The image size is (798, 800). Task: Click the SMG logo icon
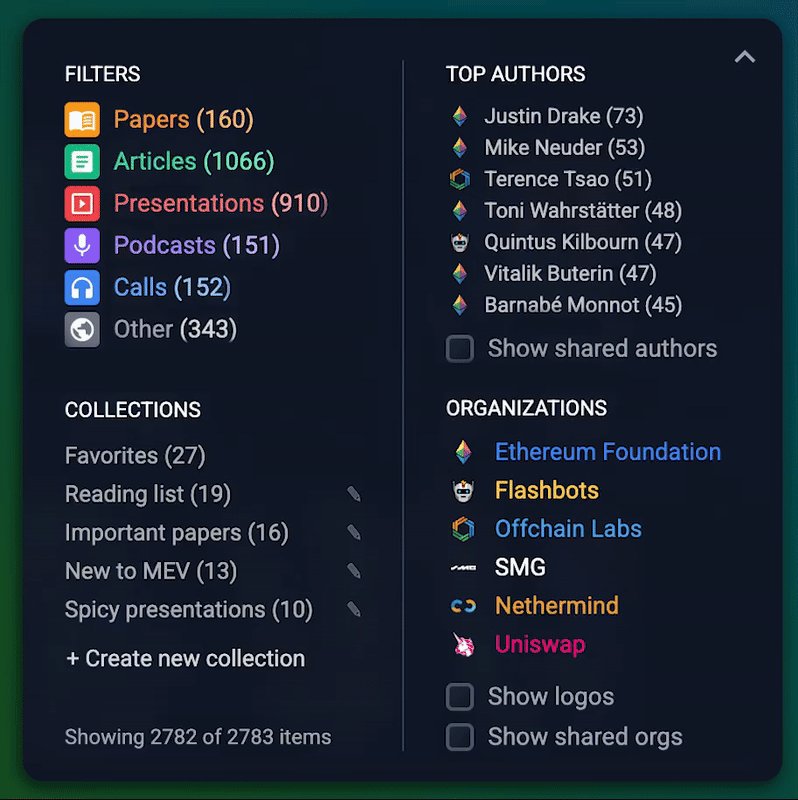pos(463,567)
